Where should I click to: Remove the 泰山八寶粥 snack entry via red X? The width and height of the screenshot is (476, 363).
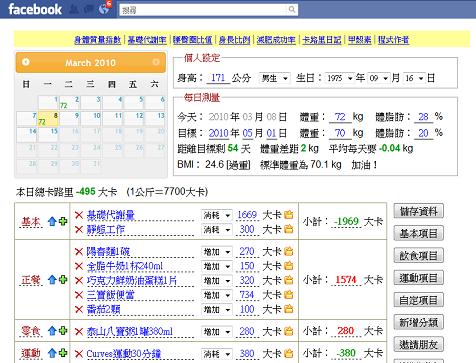[79, 332]
